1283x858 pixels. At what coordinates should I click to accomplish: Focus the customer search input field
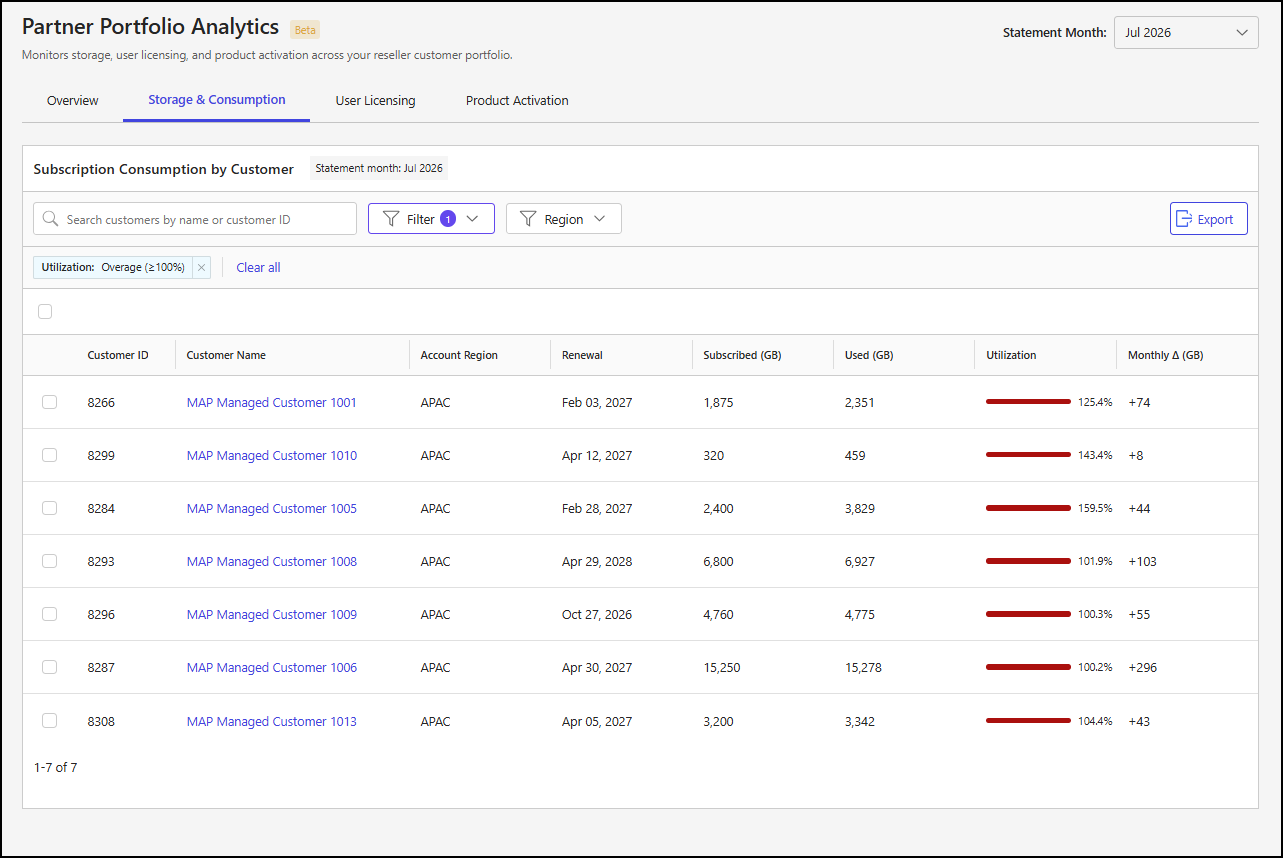click(x=195, y=219)
